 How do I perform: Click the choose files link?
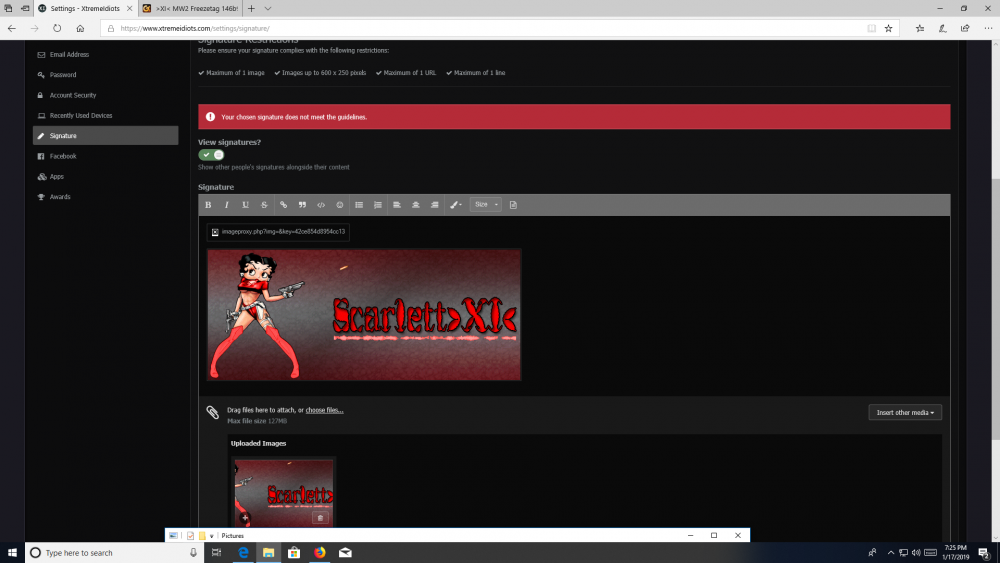[x=324, y=410]
